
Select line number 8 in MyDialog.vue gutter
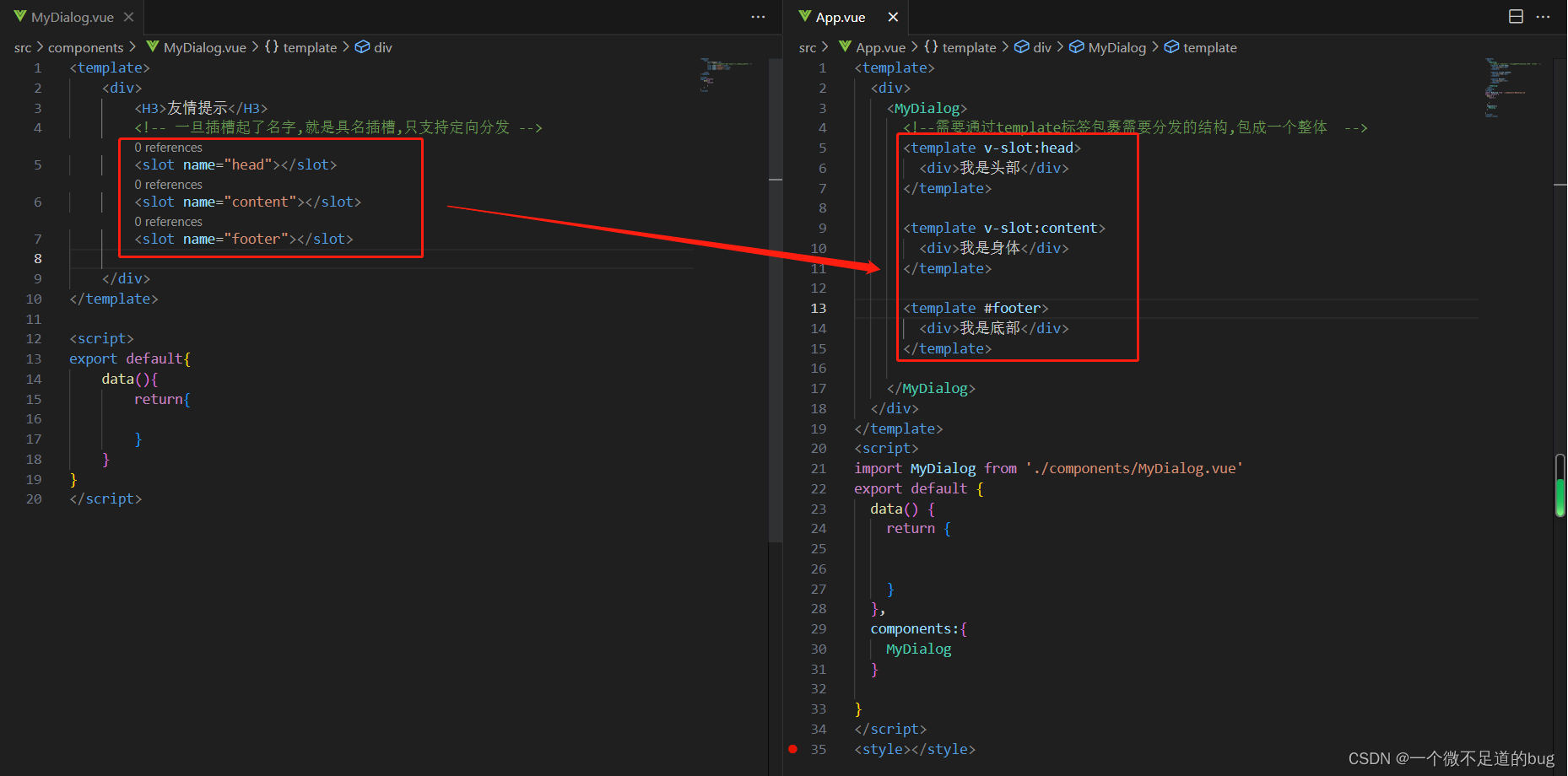pyautogui.click(x=37, y=259)
